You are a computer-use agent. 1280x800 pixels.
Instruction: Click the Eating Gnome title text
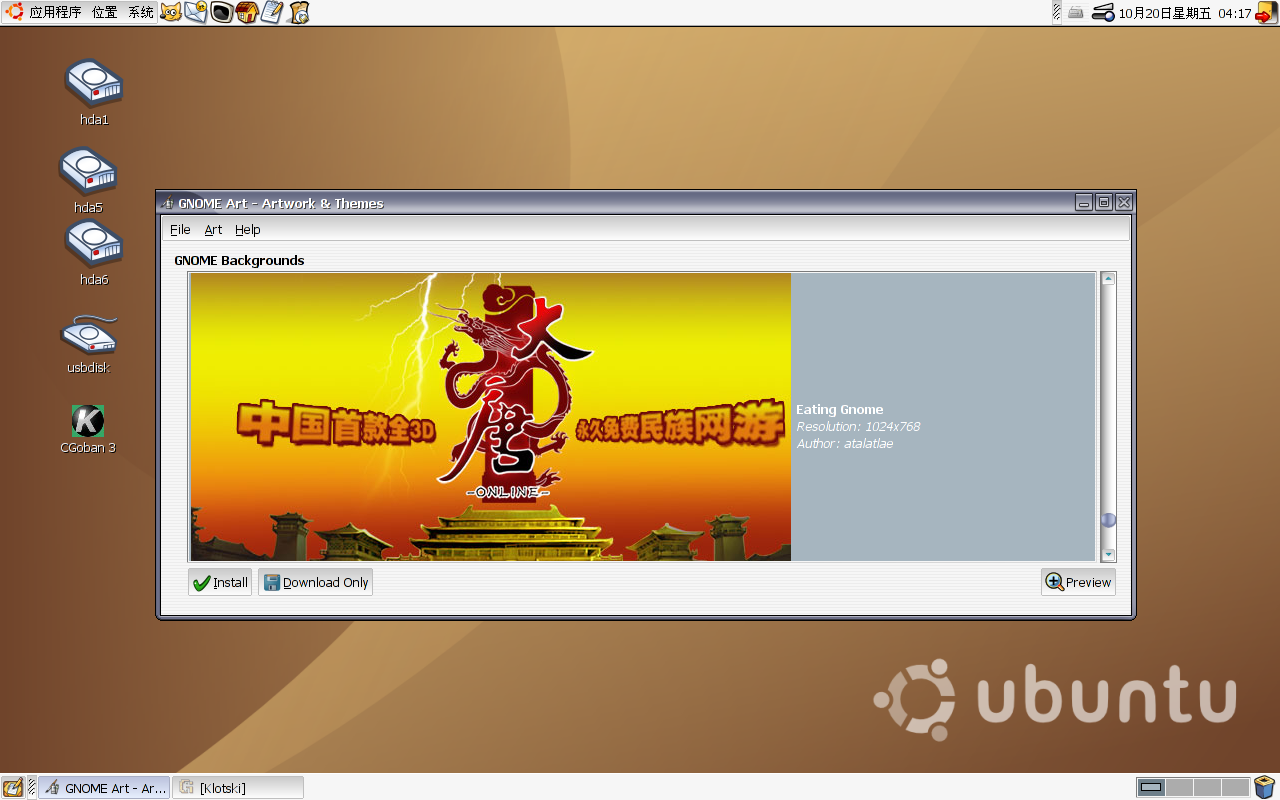click(x=840, y=409)
